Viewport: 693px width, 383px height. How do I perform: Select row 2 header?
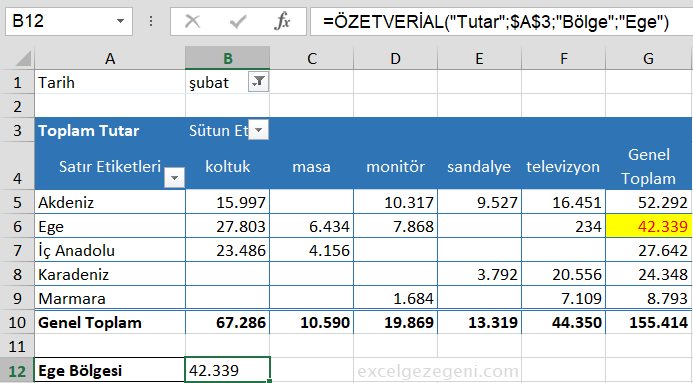(x=17, y=106)
